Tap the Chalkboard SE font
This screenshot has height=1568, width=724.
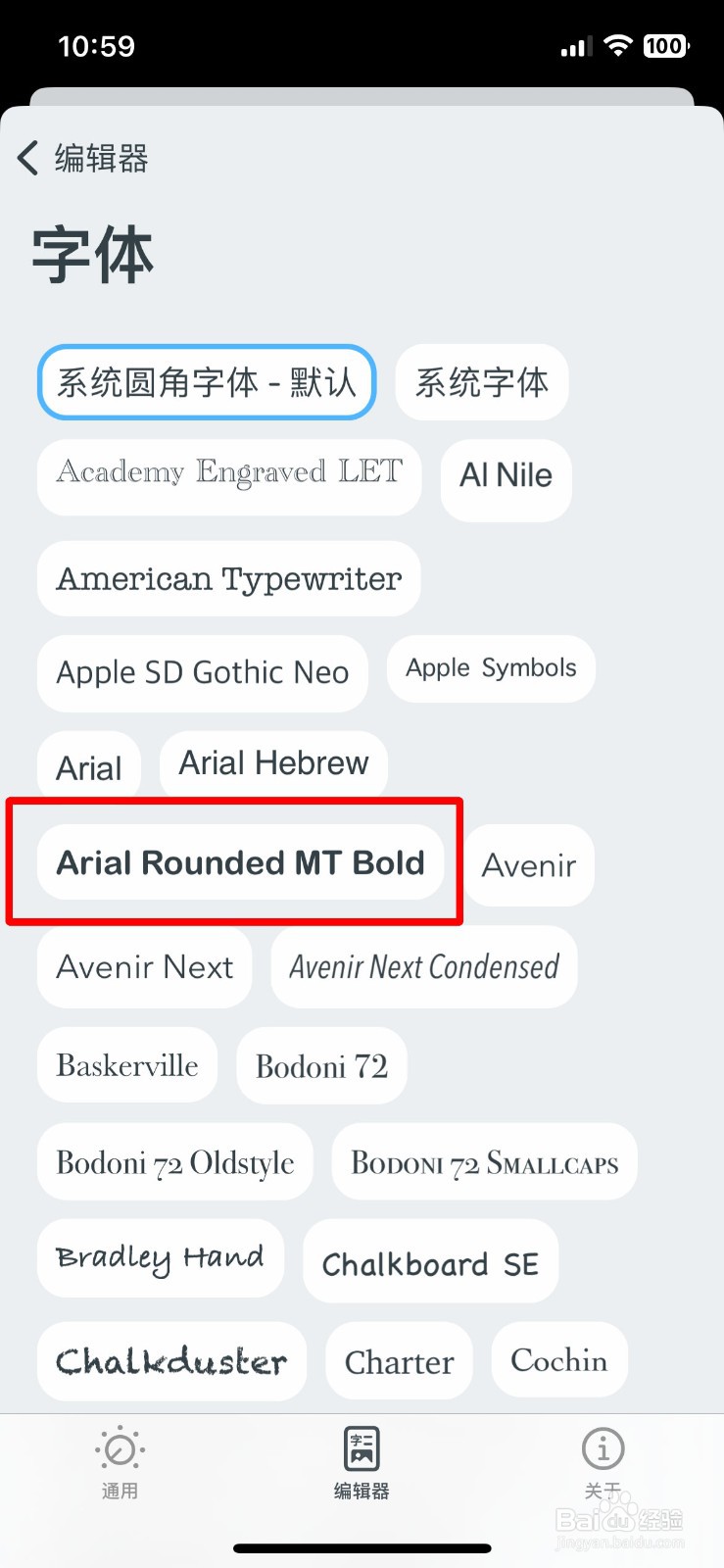coord(430,1263)
